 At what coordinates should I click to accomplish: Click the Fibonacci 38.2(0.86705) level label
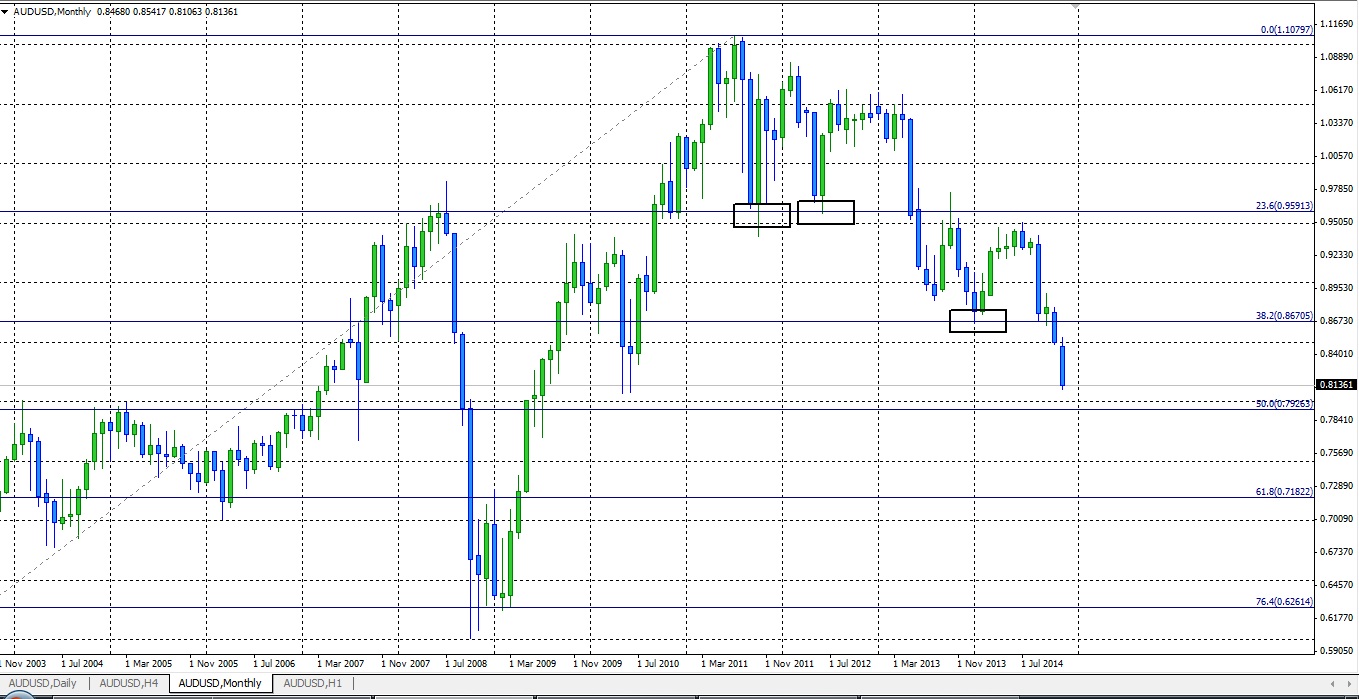tap(1284, 315)
